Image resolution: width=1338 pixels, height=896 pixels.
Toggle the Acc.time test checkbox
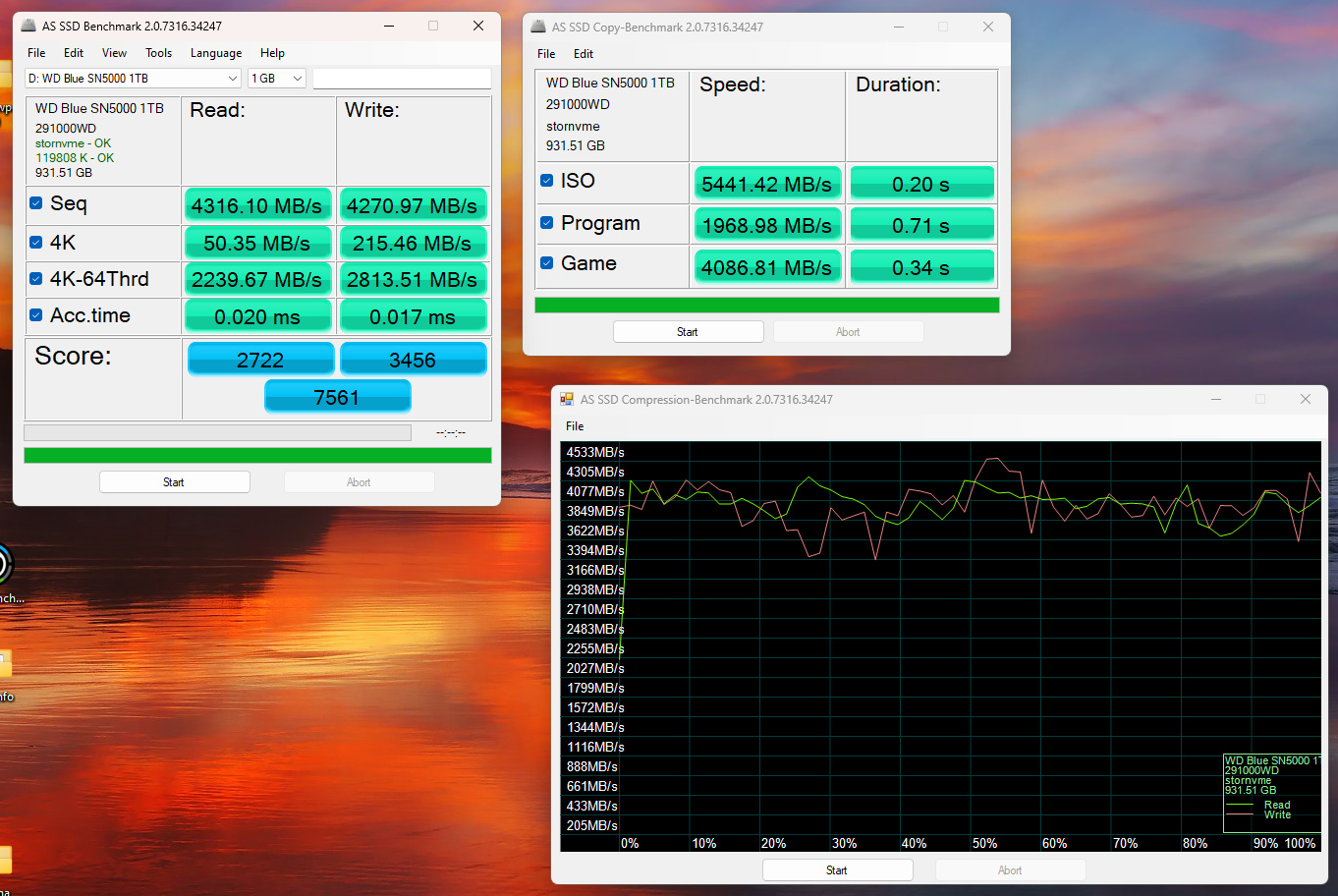tap(36, 315)
